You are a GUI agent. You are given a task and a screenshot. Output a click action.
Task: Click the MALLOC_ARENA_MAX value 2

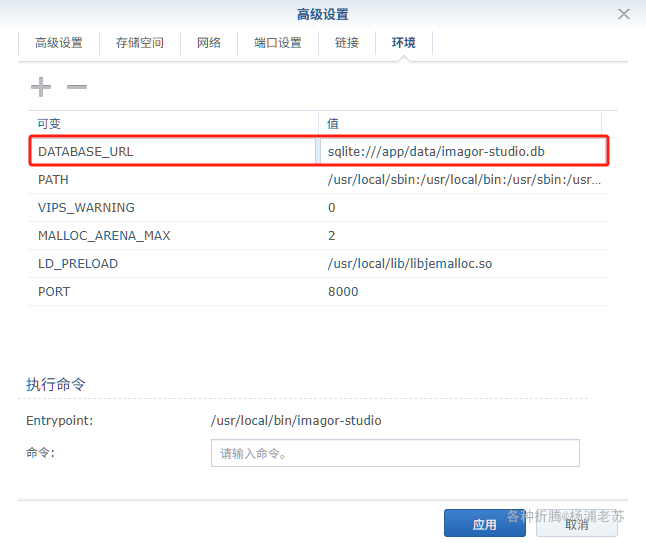click(332, 236)
